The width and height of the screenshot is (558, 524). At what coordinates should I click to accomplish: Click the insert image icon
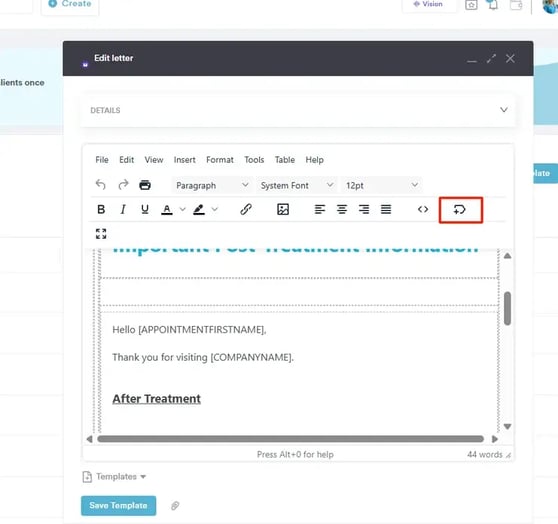[283, 209]
